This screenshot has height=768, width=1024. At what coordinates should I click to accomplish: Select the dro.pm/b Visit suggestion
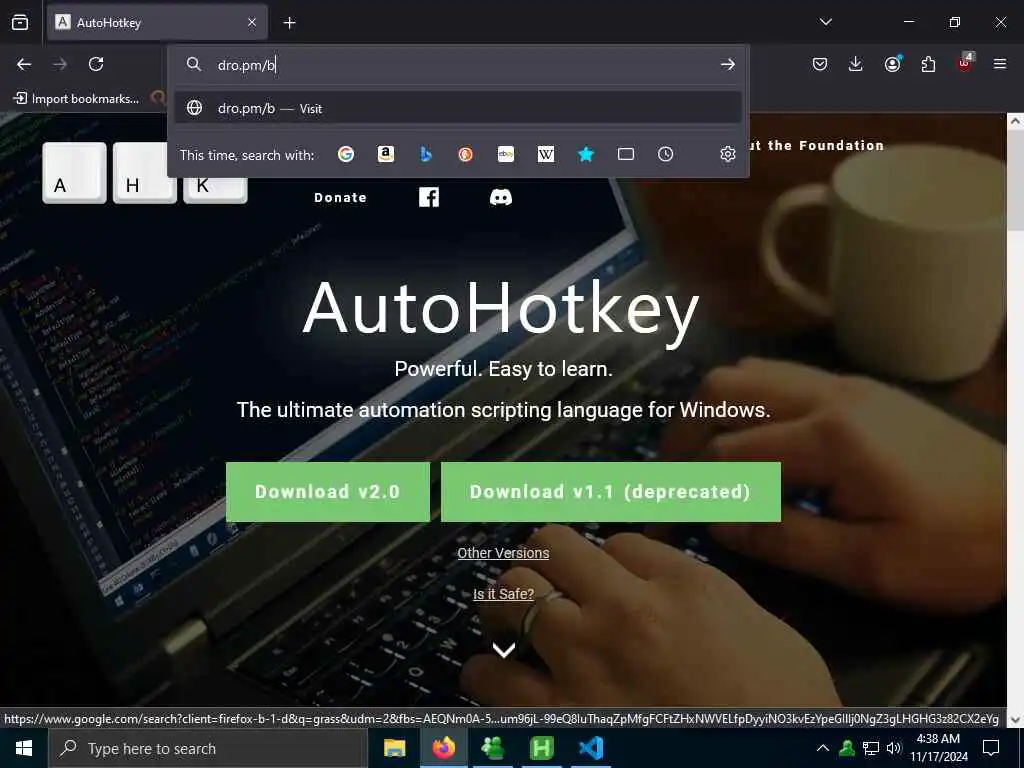(458, 108)
